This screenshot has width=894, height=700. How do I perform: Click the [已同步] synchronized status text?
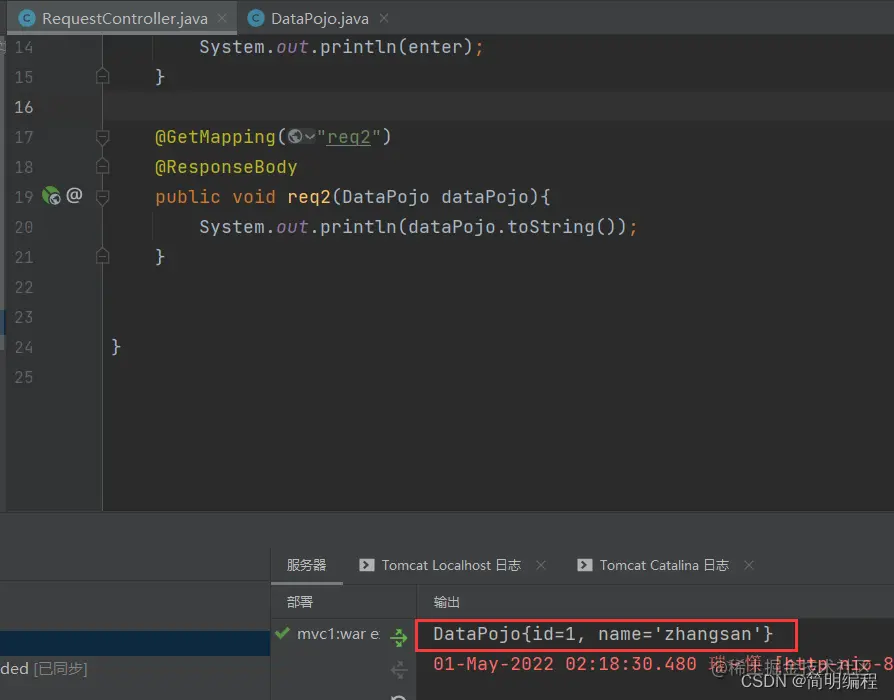point(60,669)
